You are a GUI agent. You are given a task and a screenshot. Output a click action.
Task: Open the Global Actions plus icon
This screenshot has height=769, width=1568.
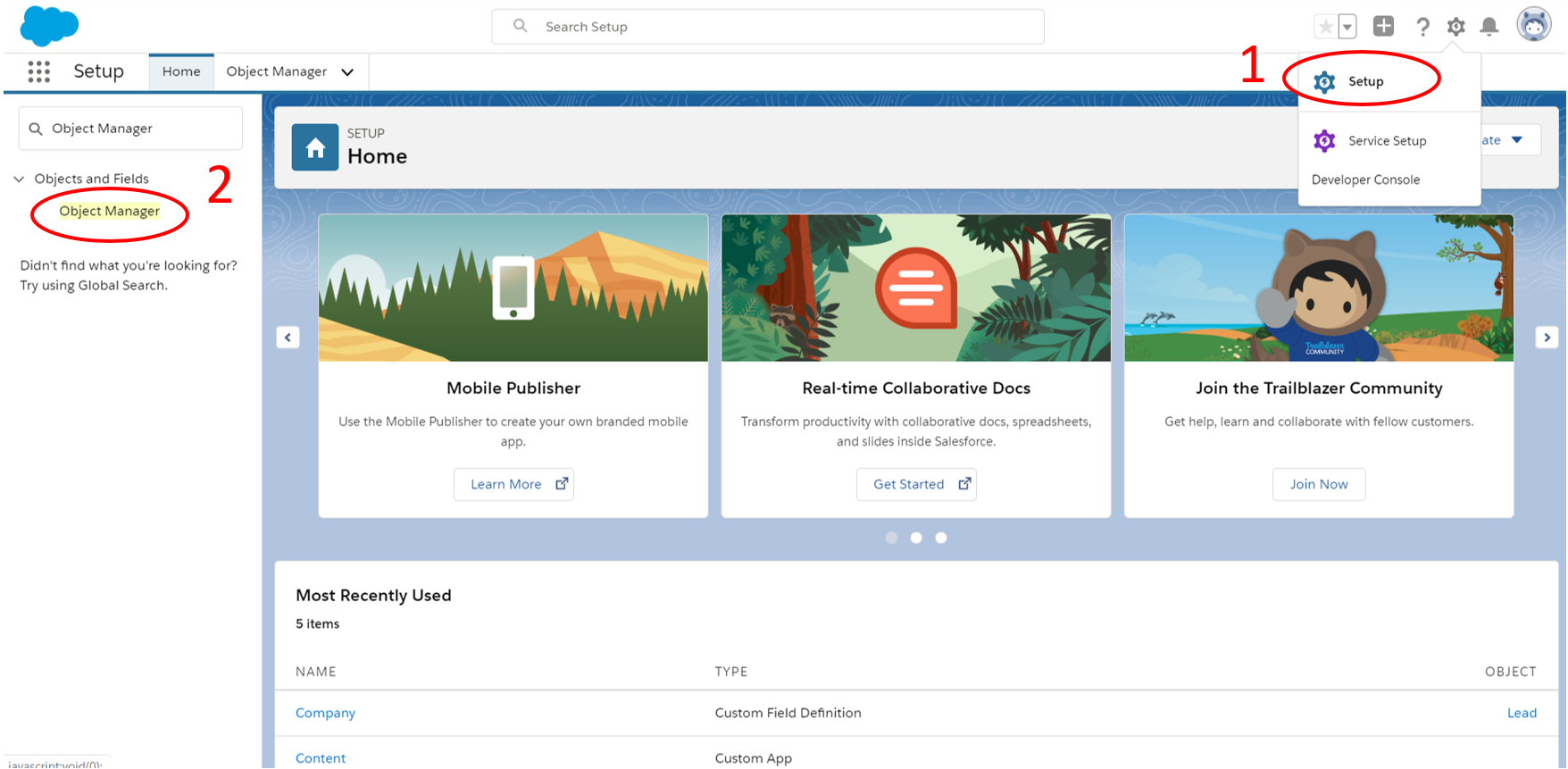(x=1383, y=26)
